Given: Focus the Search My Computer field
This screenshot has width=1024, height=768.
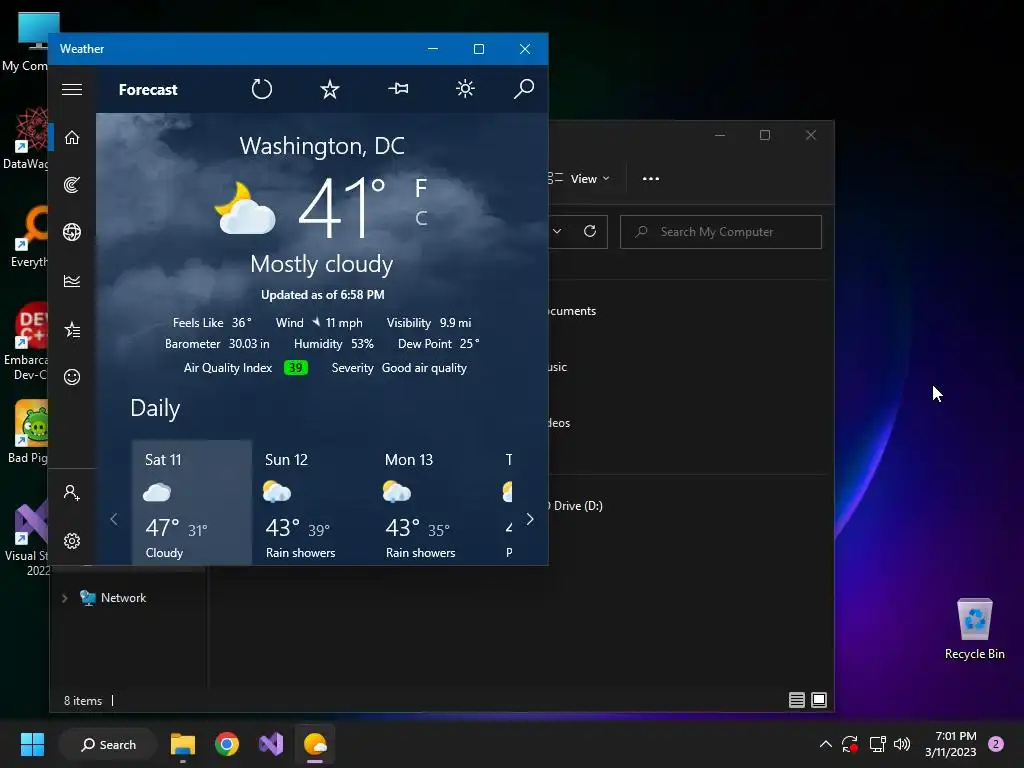Looking at the screenshot, I should tap(721, 232).
